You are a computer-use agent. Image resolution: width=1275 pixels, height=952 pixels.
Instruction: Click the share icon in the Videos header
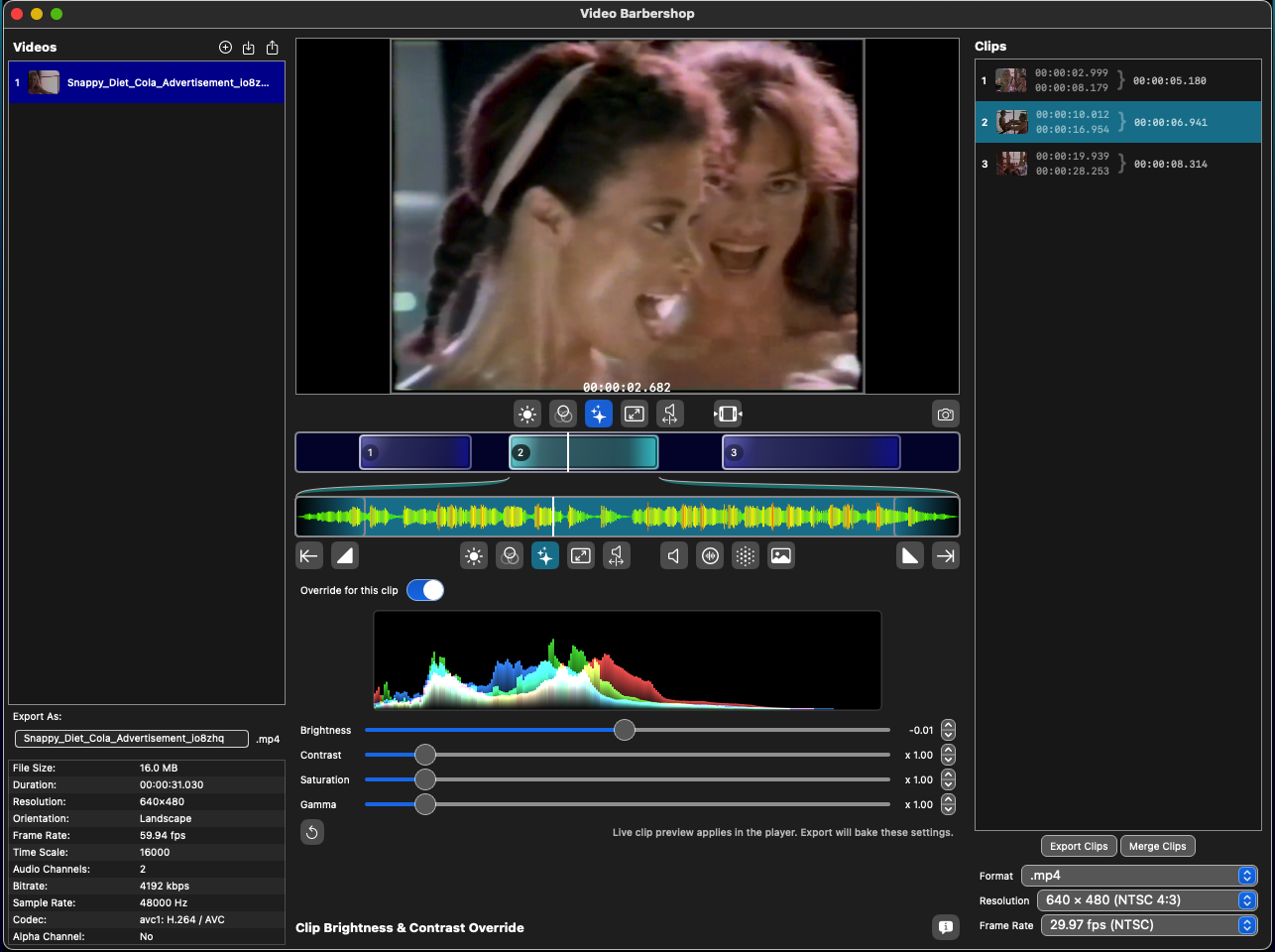click(x=273, y=48)
